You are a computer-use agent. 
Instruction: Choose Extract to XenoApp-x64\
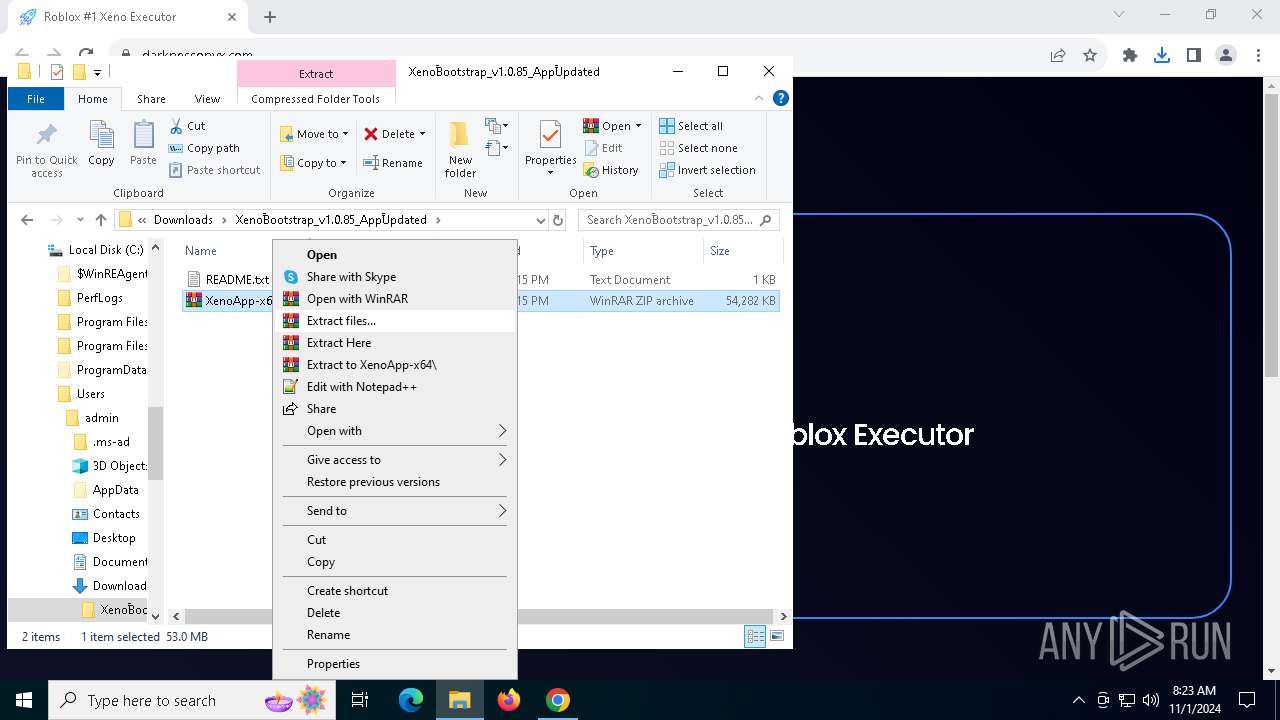point(395,365)
